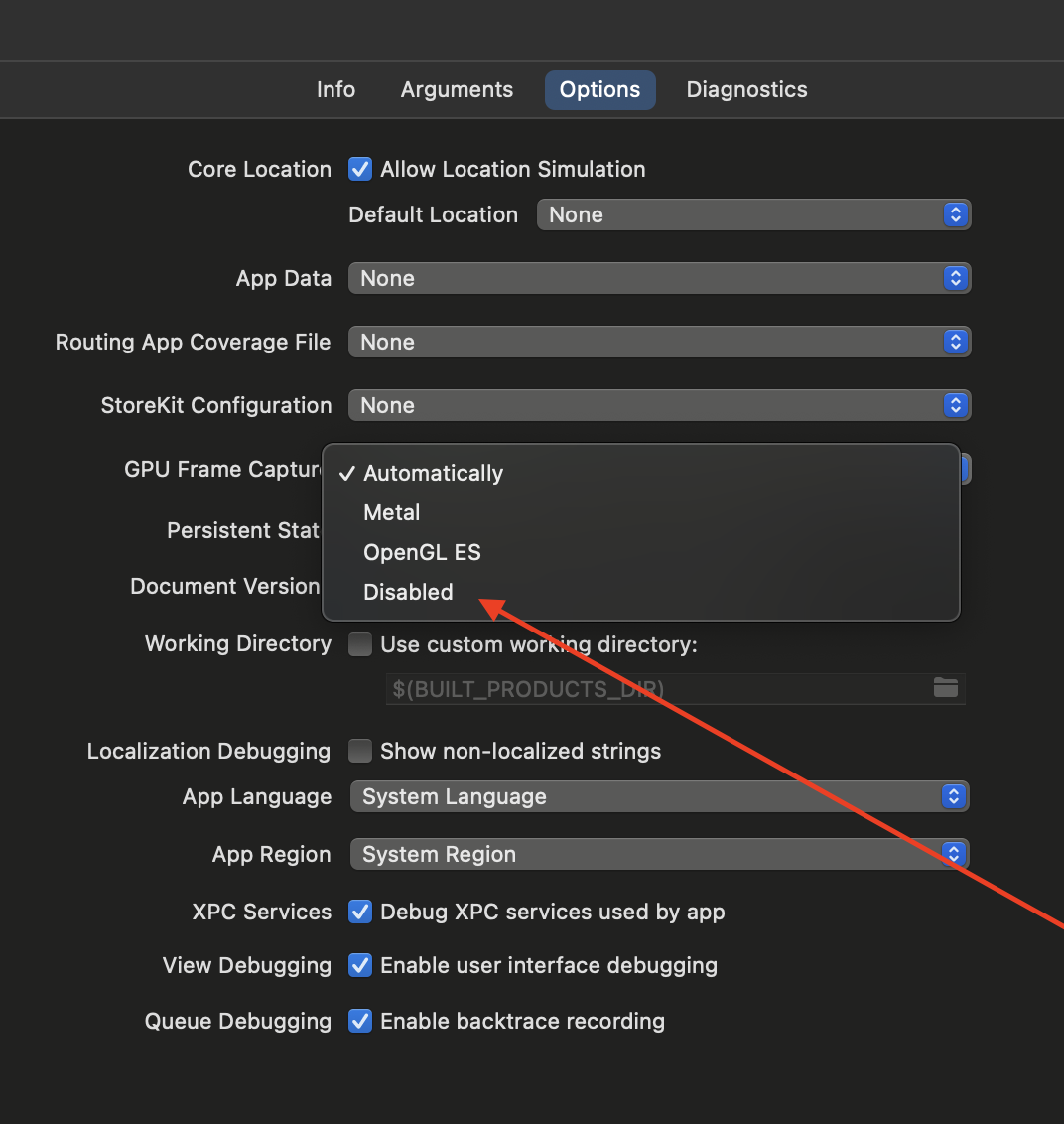1064x1124 pixels.
Task: Click the stepper chevrons on Default Location popup
Action: pos(955,214)
